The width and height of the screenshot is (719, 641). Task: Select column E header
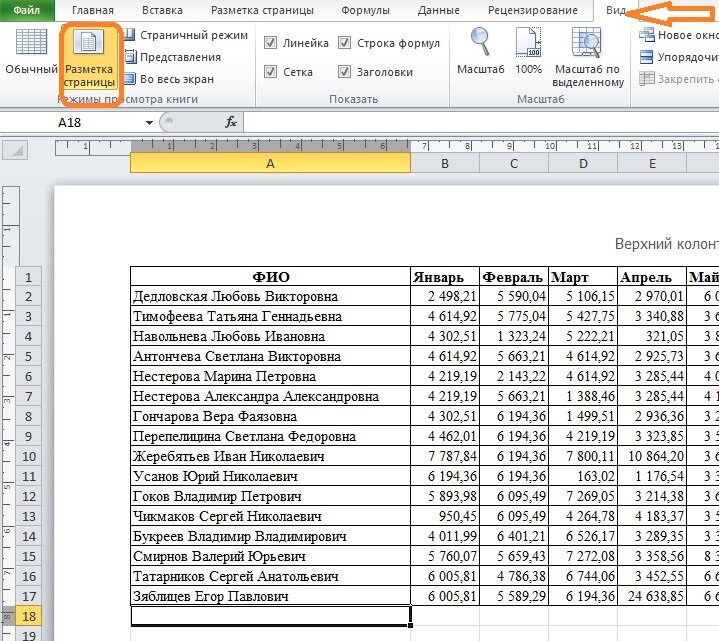652,164
